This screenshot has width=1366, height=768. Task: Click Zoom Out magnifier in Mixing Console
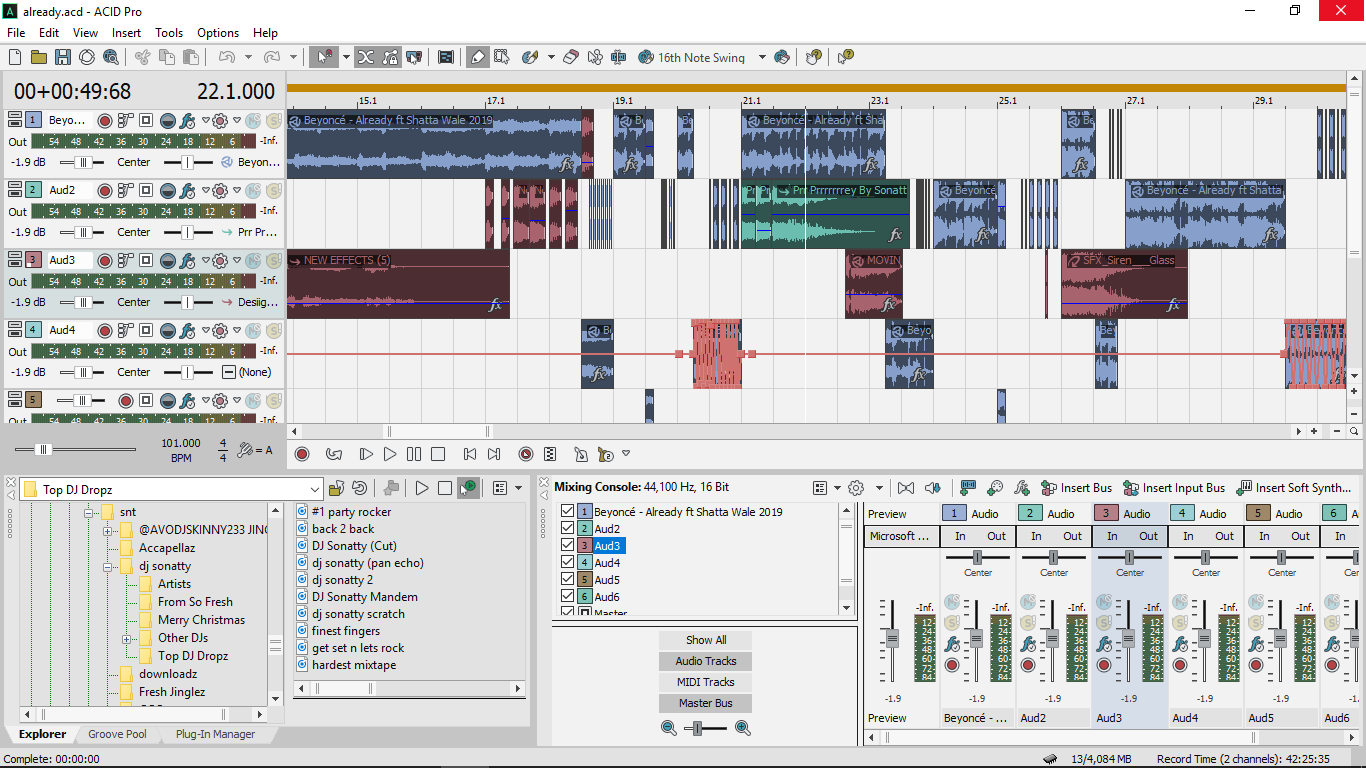click(x=669, y=729)
